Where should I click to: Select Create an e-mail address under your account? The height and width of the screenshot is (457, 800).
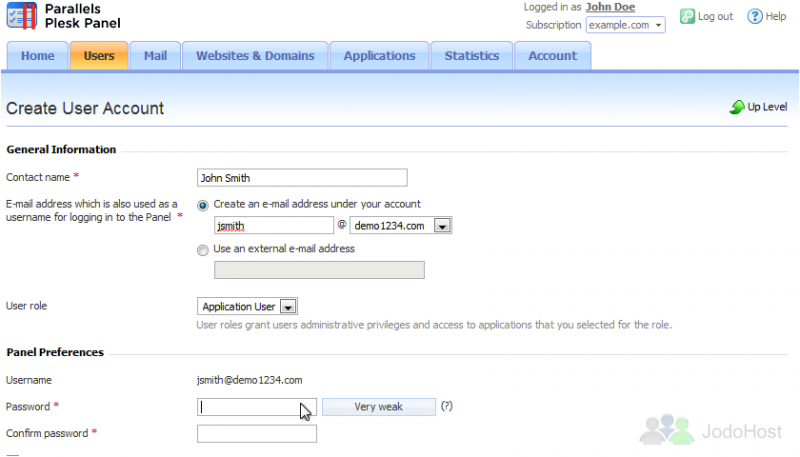pos(203,205)
